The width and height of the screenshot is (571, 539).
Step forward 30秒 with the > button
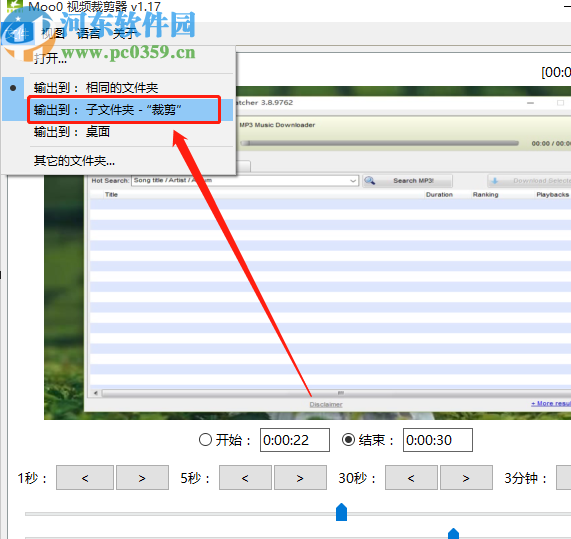pos(466,477)
